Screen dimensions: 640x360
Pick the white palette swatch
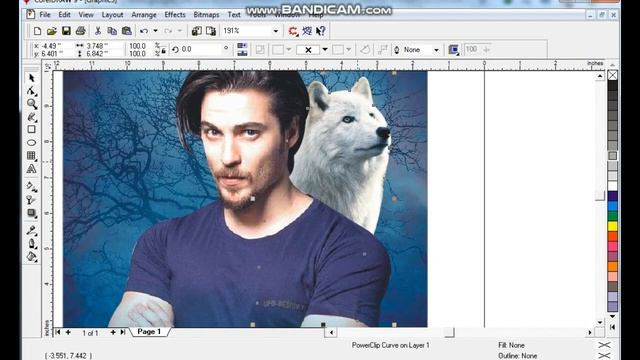[612, 186]
